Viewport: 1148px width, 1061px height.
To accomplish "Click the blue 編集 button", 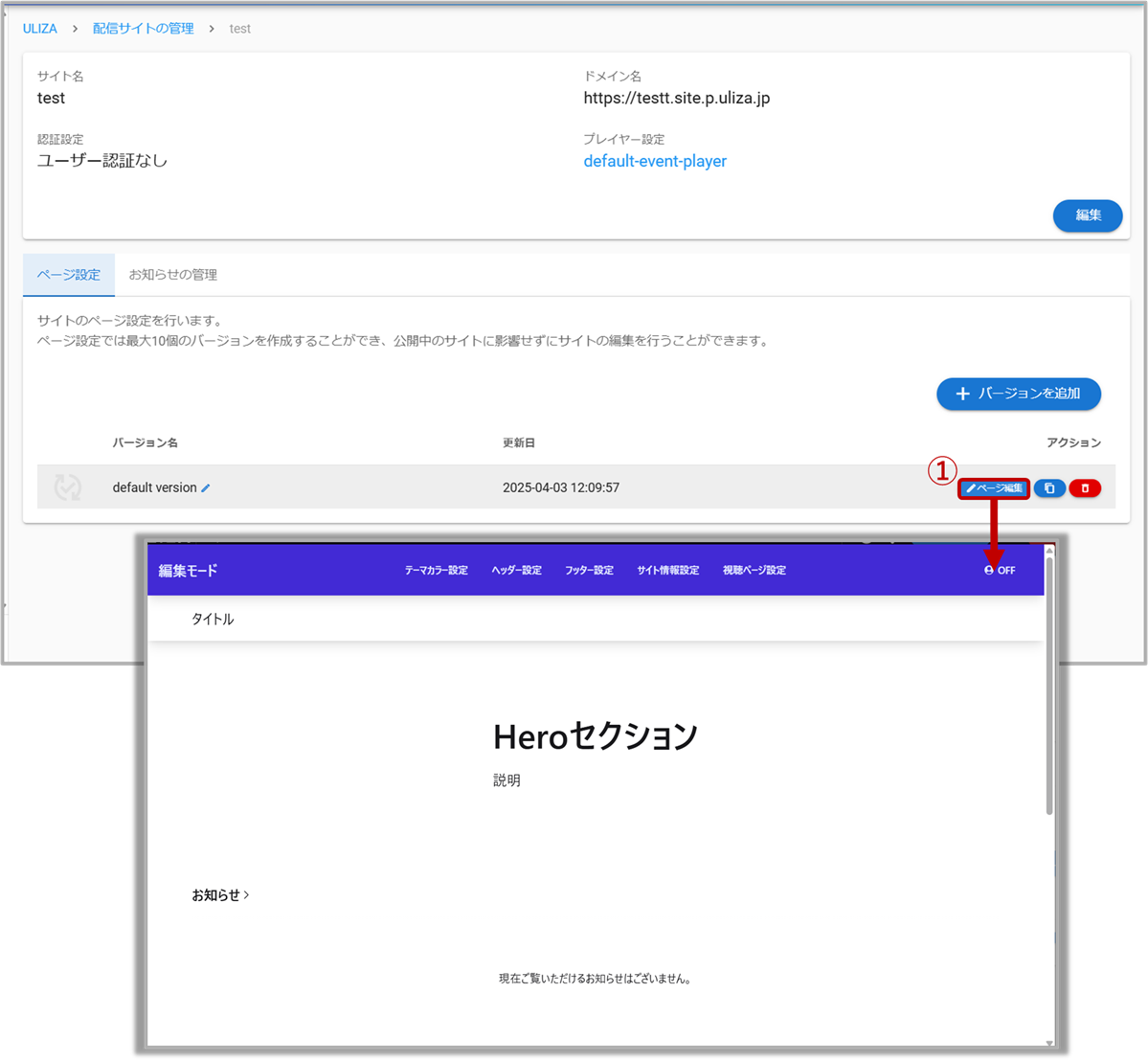I will (1088, 215).
